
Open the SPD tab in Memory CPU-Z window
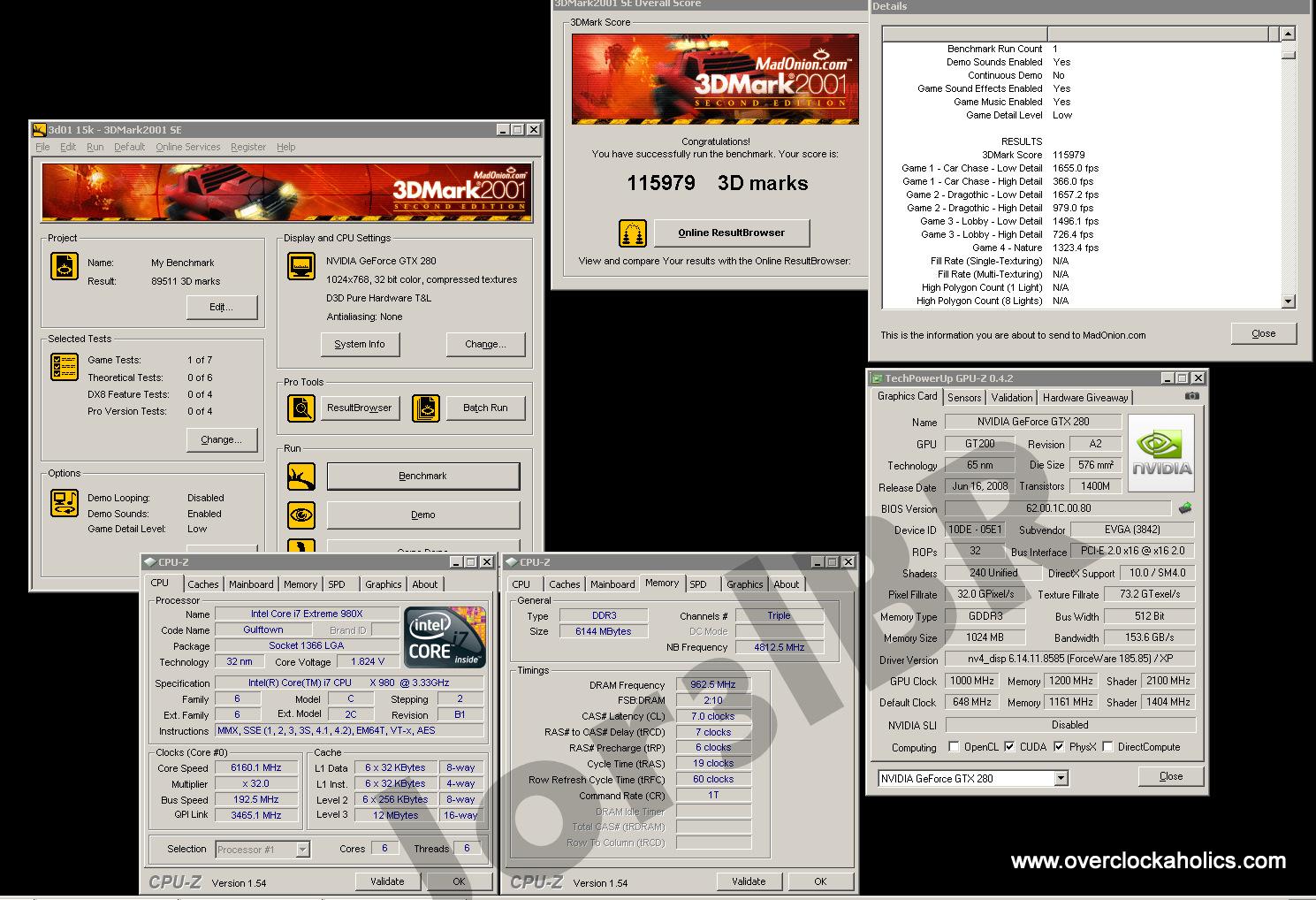[698, 584]
